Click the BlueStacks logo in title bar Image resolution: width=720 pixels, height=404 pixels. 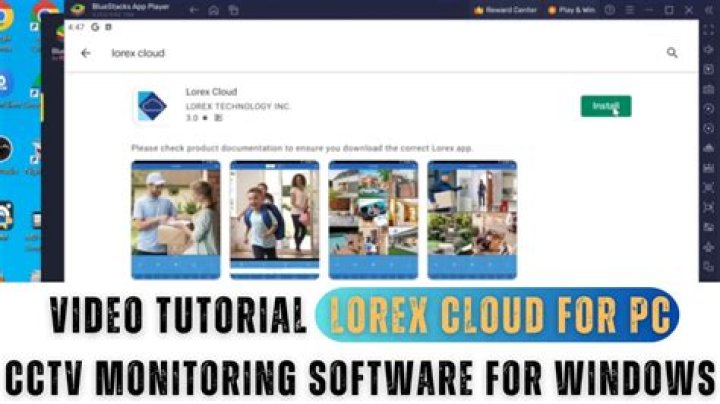coord(77,10)
